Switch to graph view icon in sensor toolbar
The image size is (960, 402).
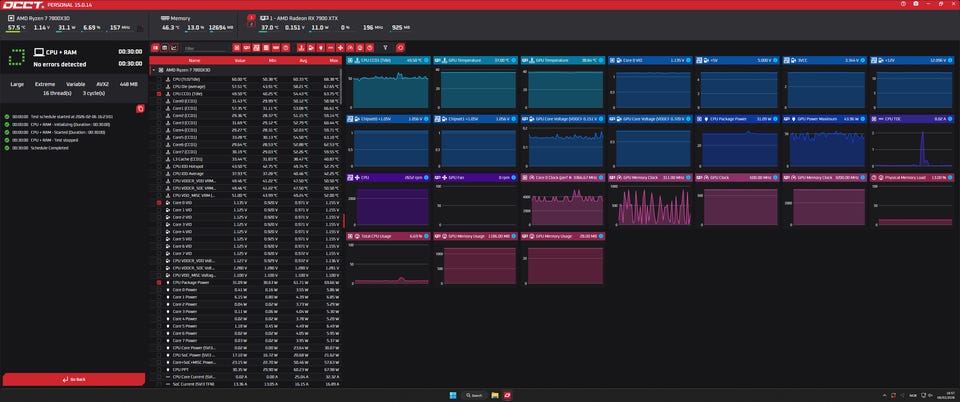pos(175,47)
